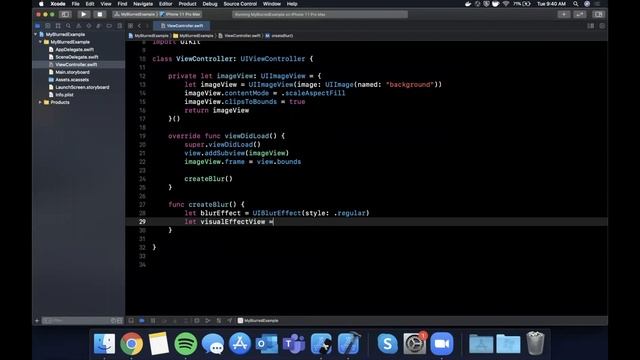Open the Issue navigator warning icon
The image size is (640, 360).
78,26
